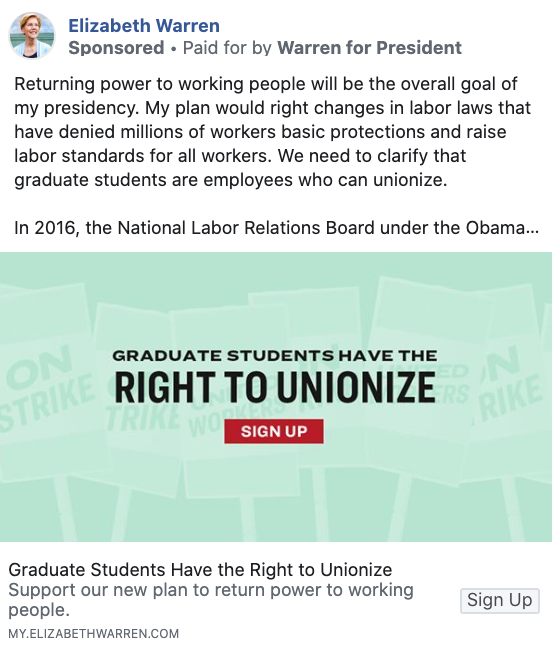
Task: Click the red SIGN UP banner button
Action: pos(274,431)
